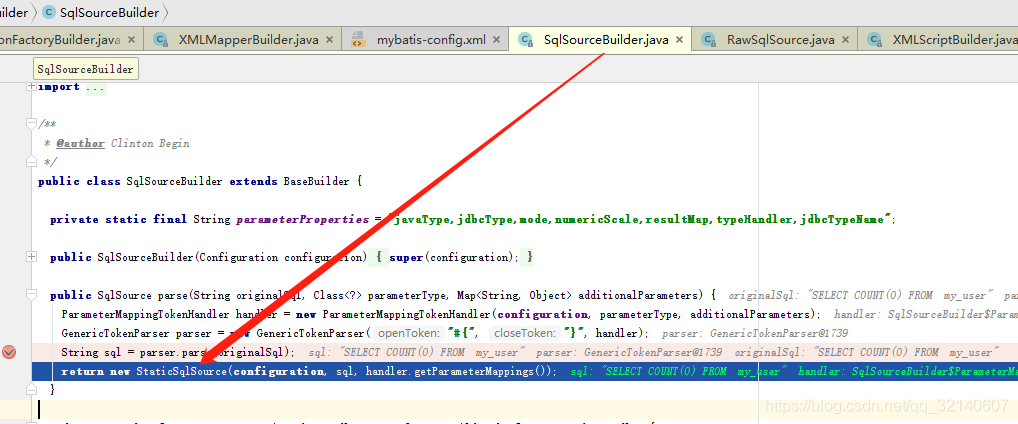Click the jdbcTypeName text in the string constant
Viewport: 1018px width, 424px height.
(845, 219)
